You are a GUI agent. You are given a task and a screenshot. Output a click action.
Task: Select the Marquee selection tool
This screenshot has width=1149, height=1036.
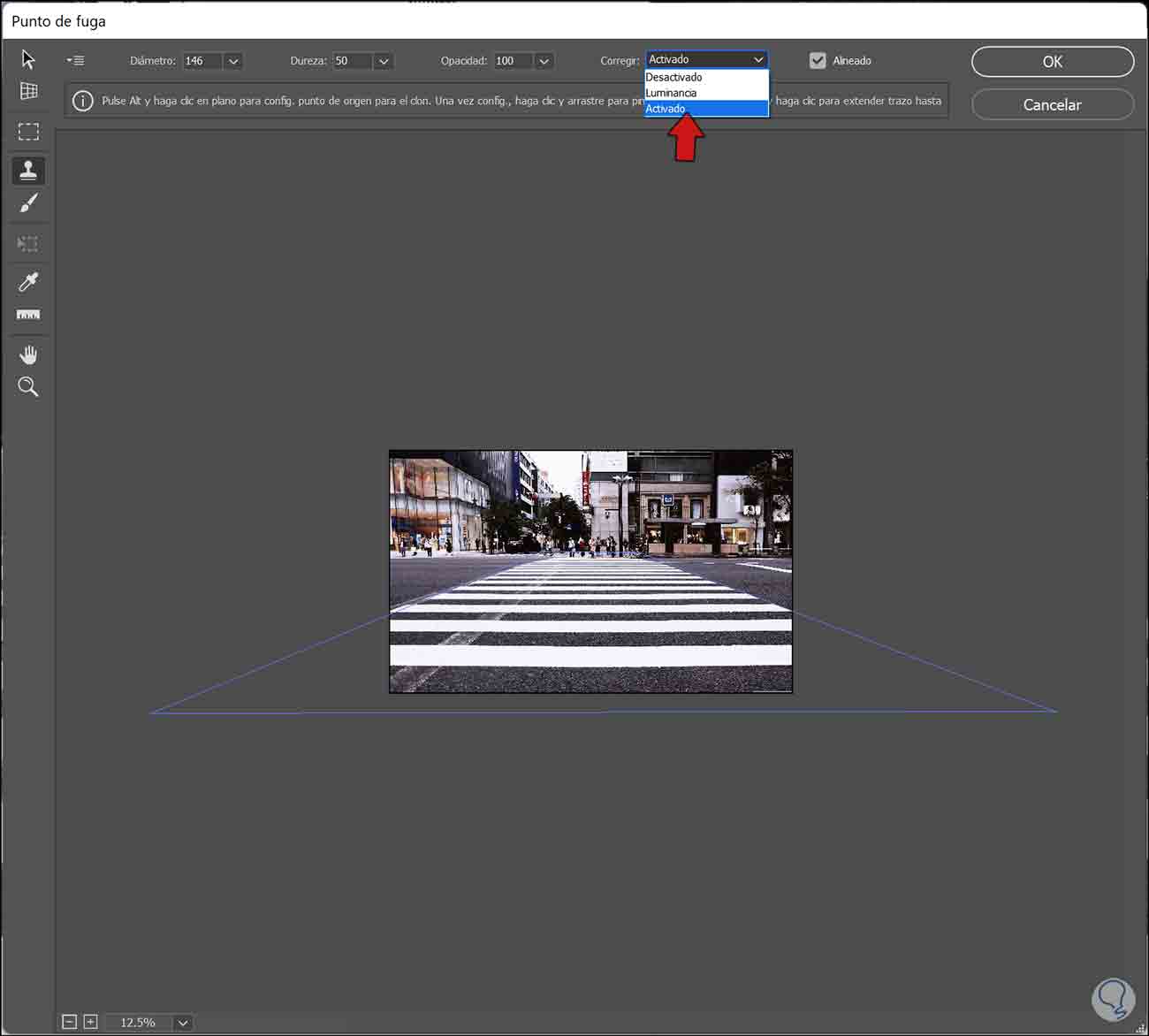(28, 132)
